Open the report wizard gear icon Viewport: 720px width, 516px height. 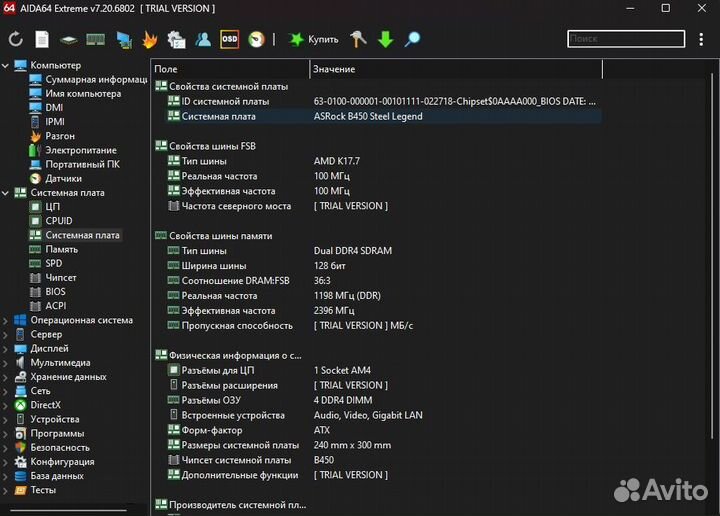[176, 40]
